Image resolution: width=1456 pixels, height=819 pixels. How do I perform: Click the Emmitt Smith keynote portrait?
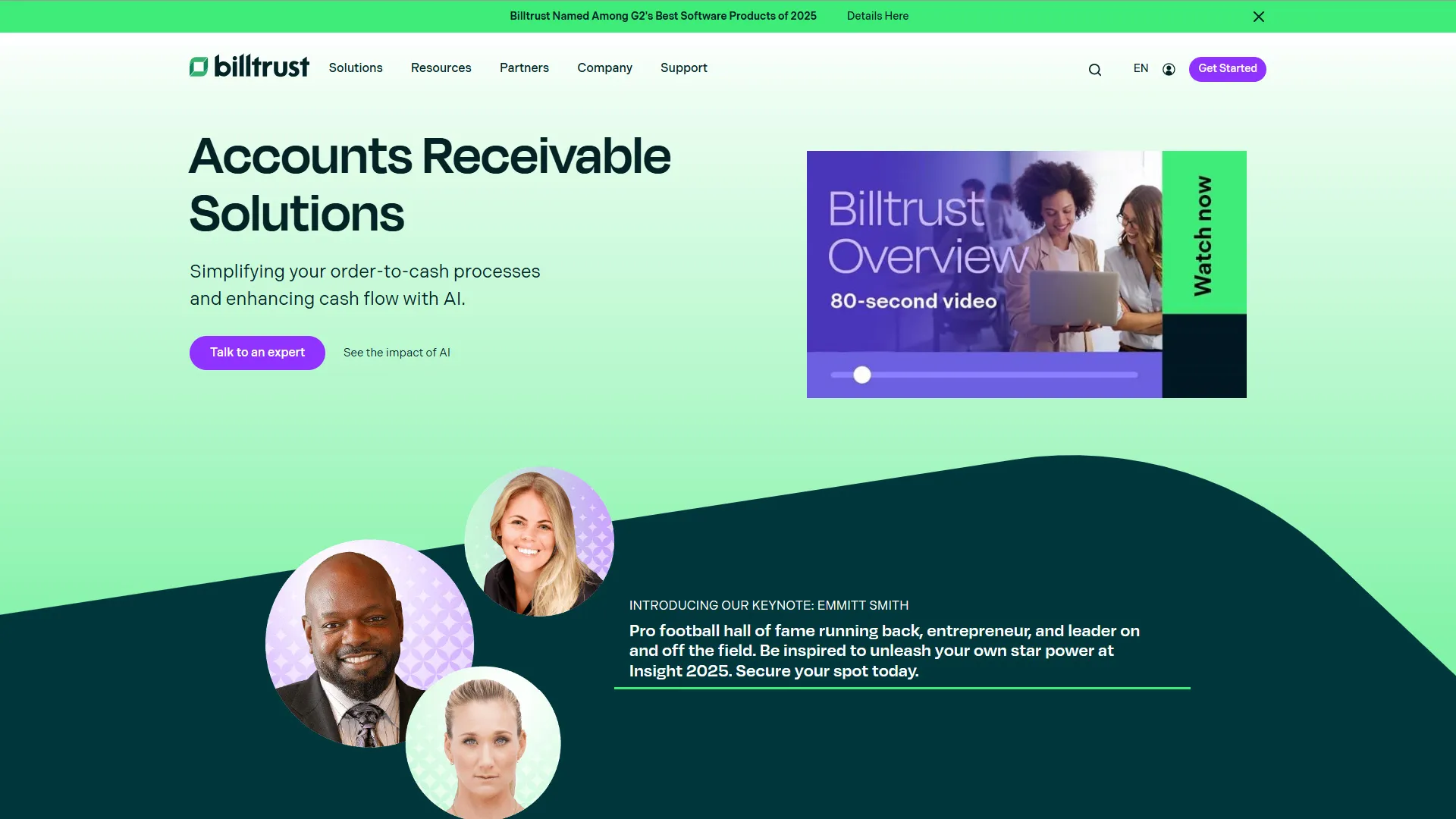click(x=369, y=643)
